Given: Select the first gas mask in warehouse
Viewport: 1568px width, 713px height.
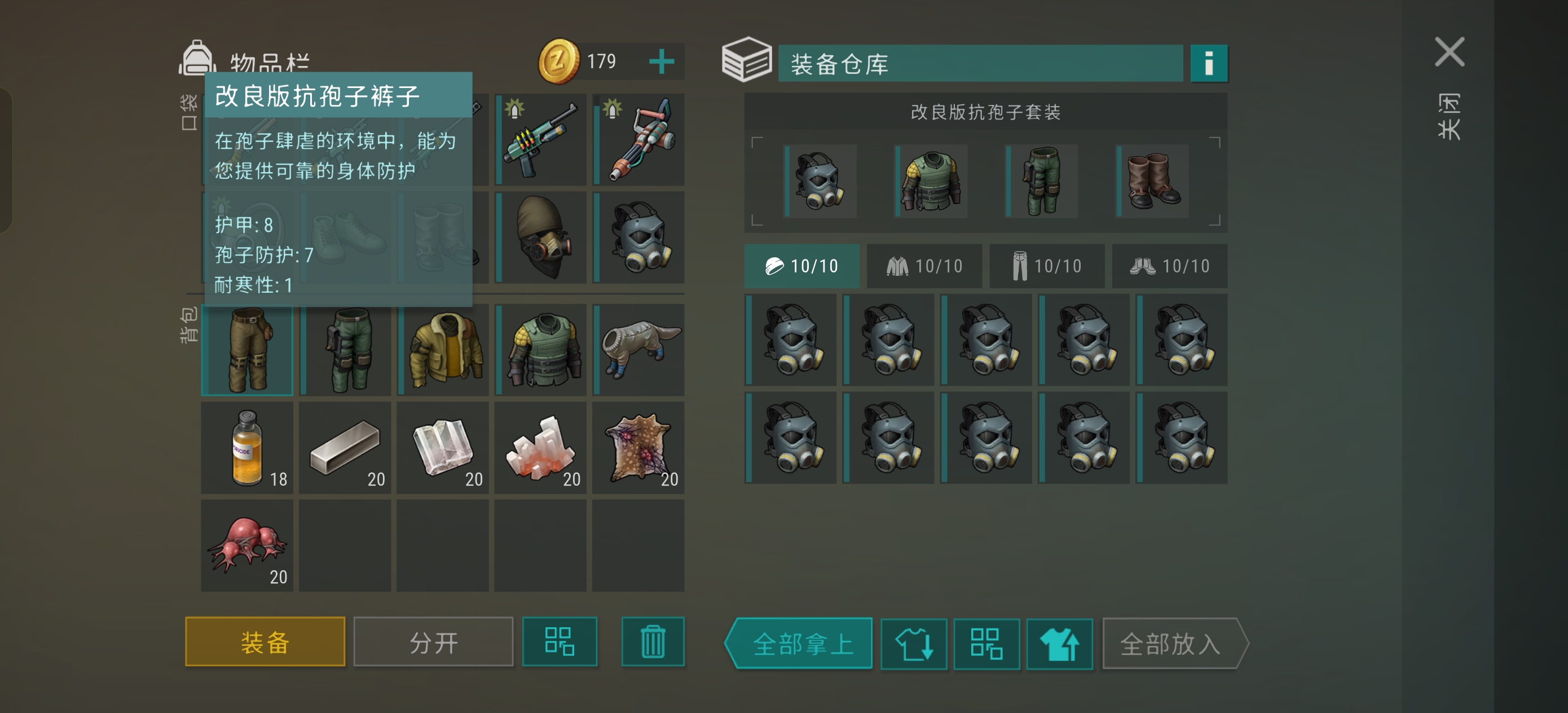Looking at the screenshot, I should click(791, 340).
